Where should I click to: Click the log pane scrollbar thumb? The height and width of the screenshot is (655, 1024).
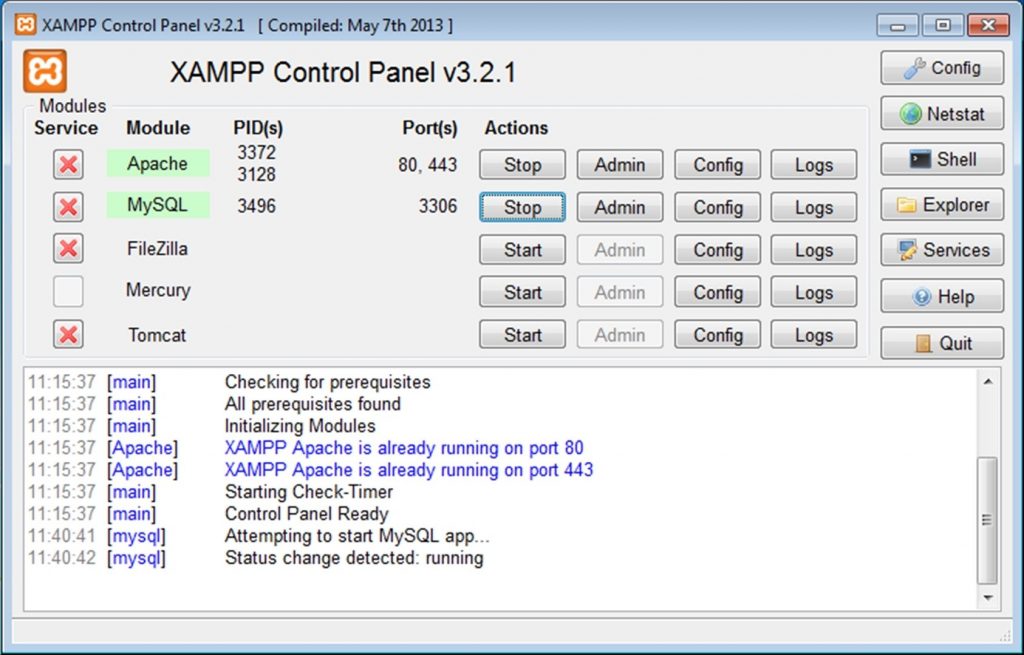[x=987, y=520]
